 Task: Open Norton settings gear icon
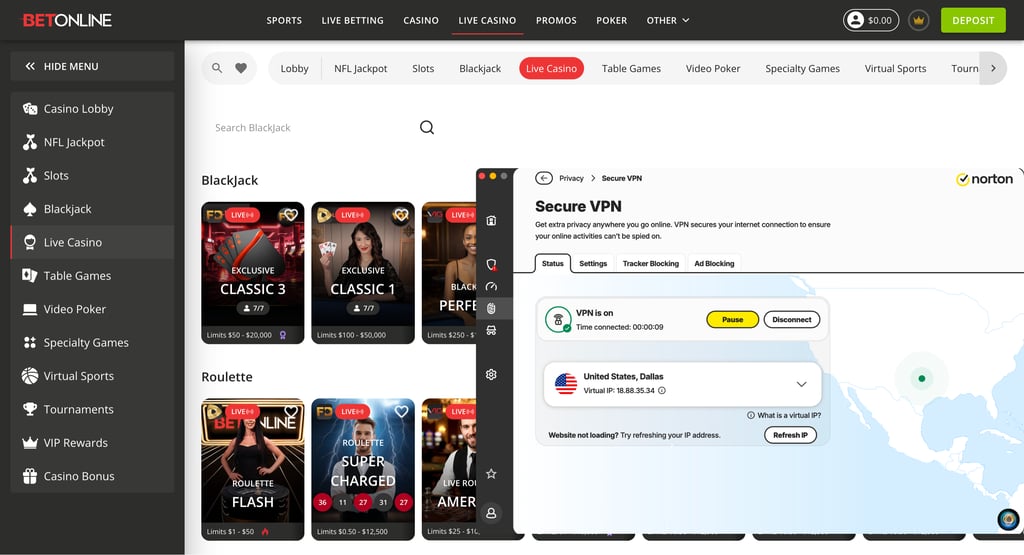491,374
